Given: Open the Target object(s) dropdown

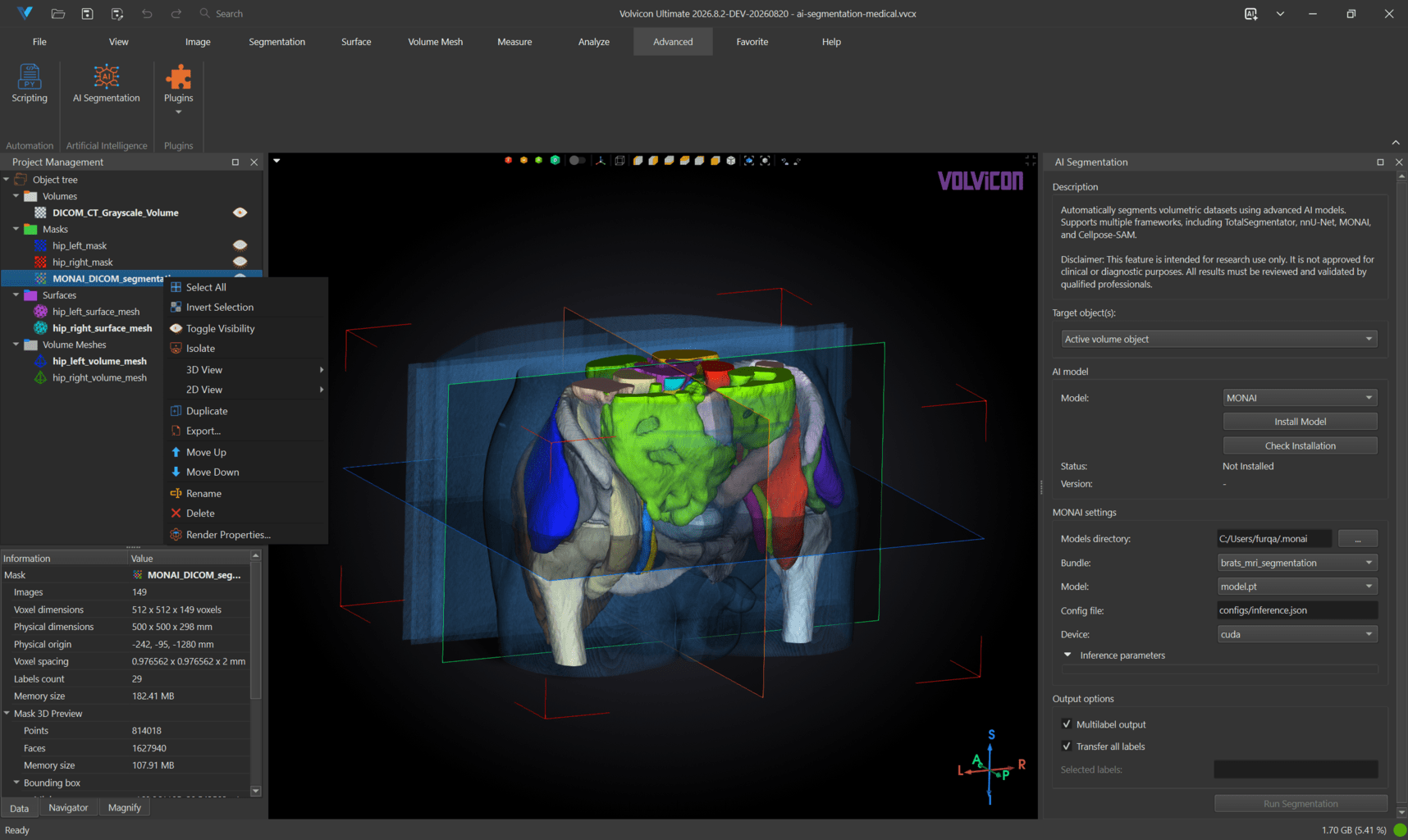Looking at the screenshot, I should (1218, 339).
